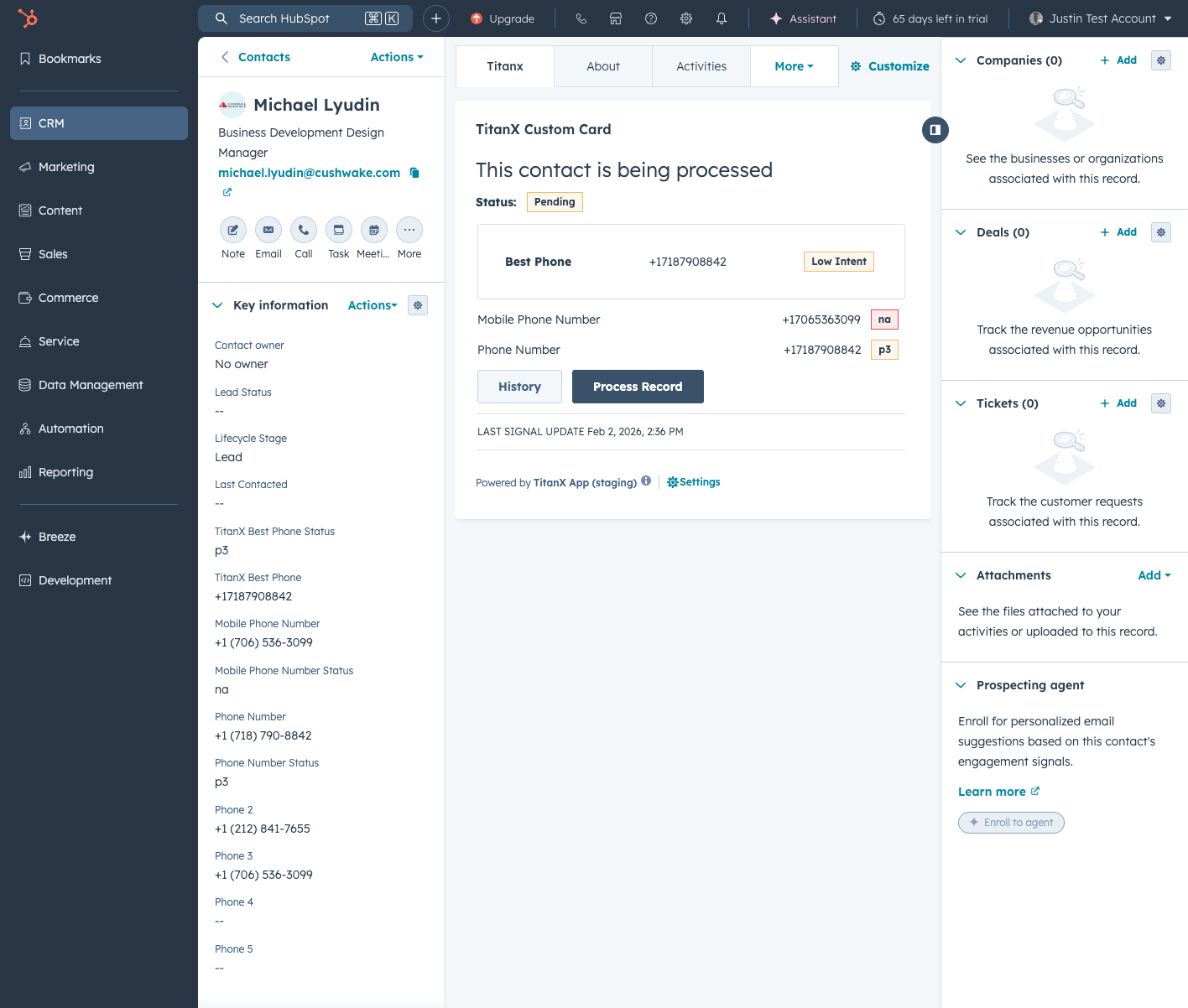Open the Key information Actions dropdown

(373, 305)
